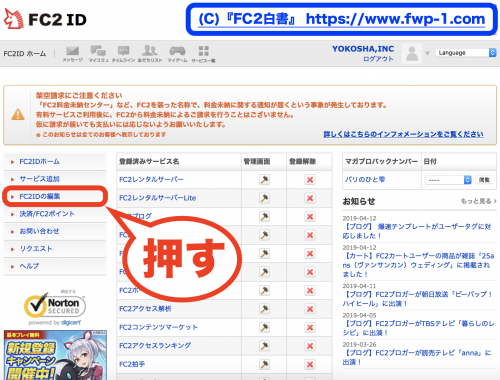Click the 閲覧 button
The width and height of the screenshot is (500, 380).
click(484, 180)
